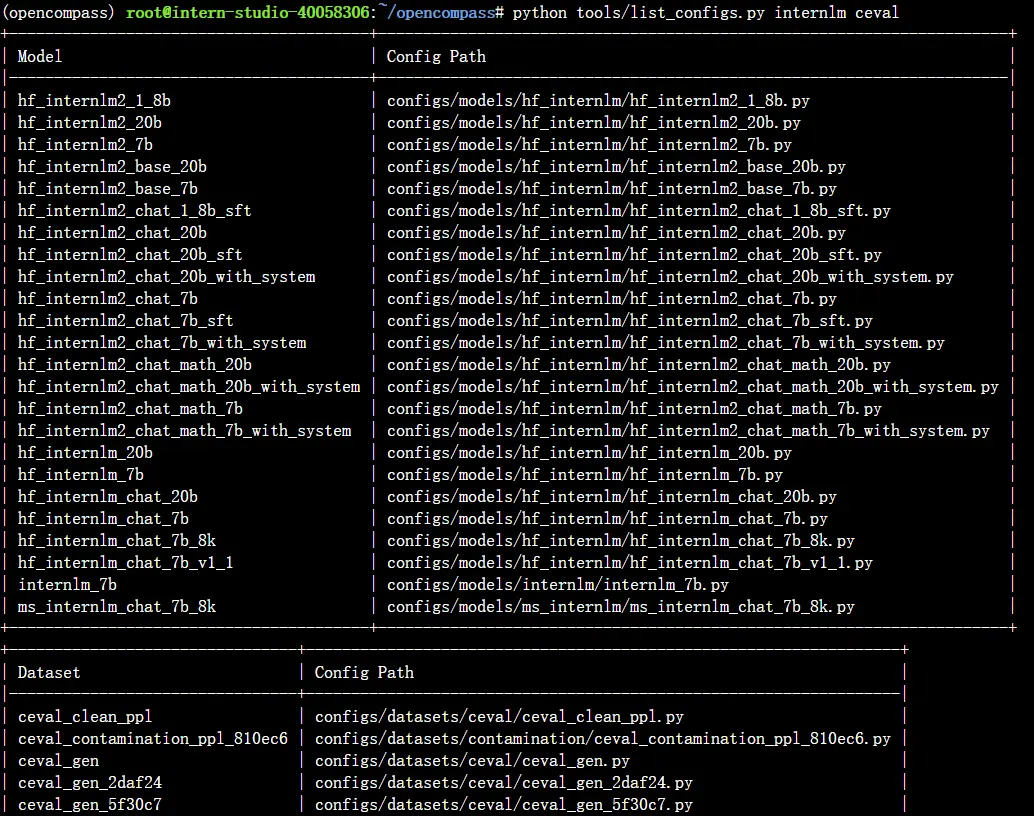Viewport: 1034px width, 816px height.
Task: Select model hf_internlm2_chat_math_7b_with_system
Action: [185, 430]
